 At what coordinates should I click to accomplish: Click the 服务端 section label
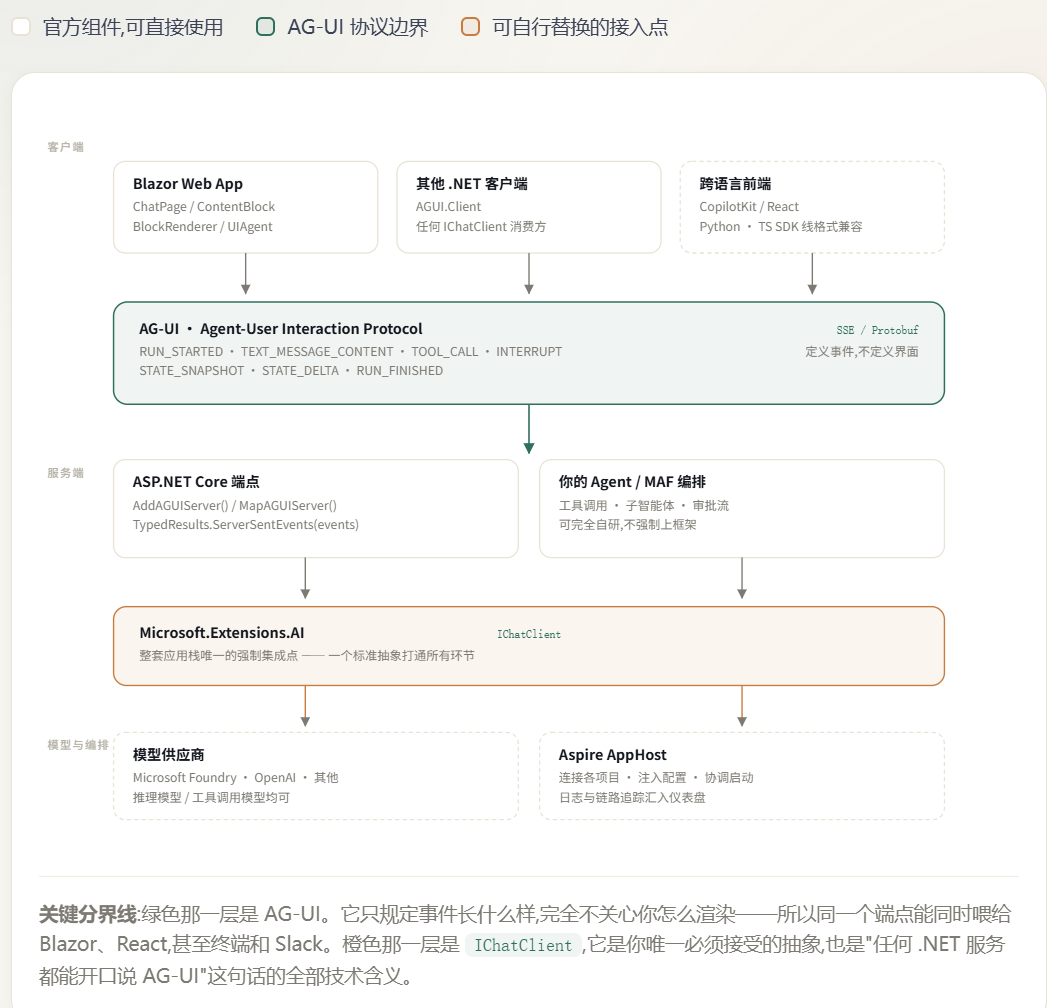tap(65, 473)
